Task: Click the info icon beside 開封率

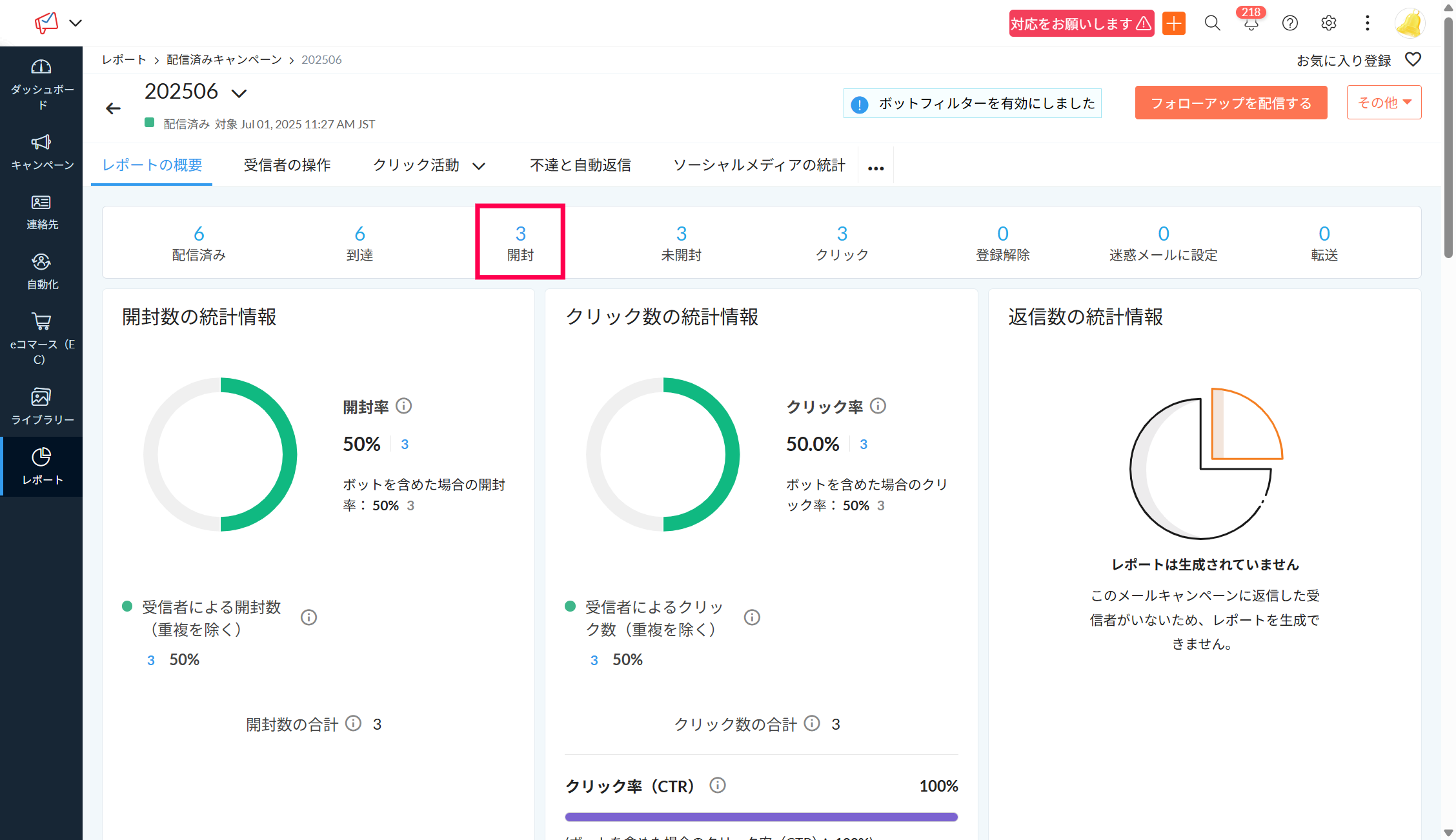Action: 403,406
